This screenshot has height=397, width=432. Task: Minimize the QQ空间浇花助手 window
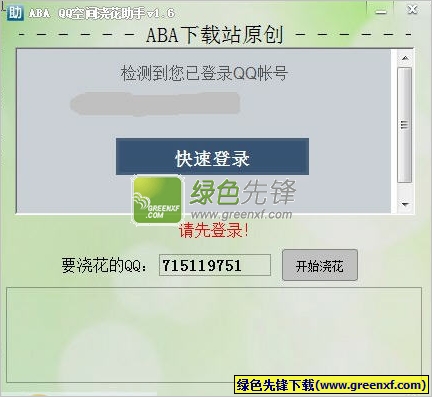[381, 11]
